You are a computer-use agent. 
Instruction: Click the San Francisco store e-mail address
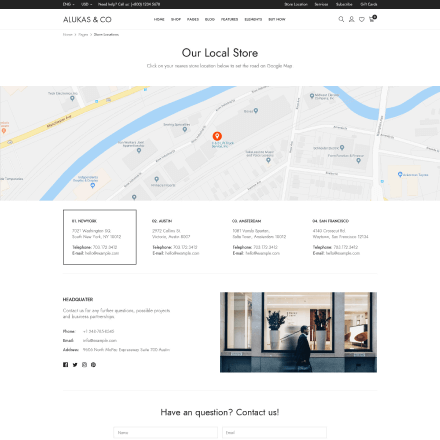[343, 253]
